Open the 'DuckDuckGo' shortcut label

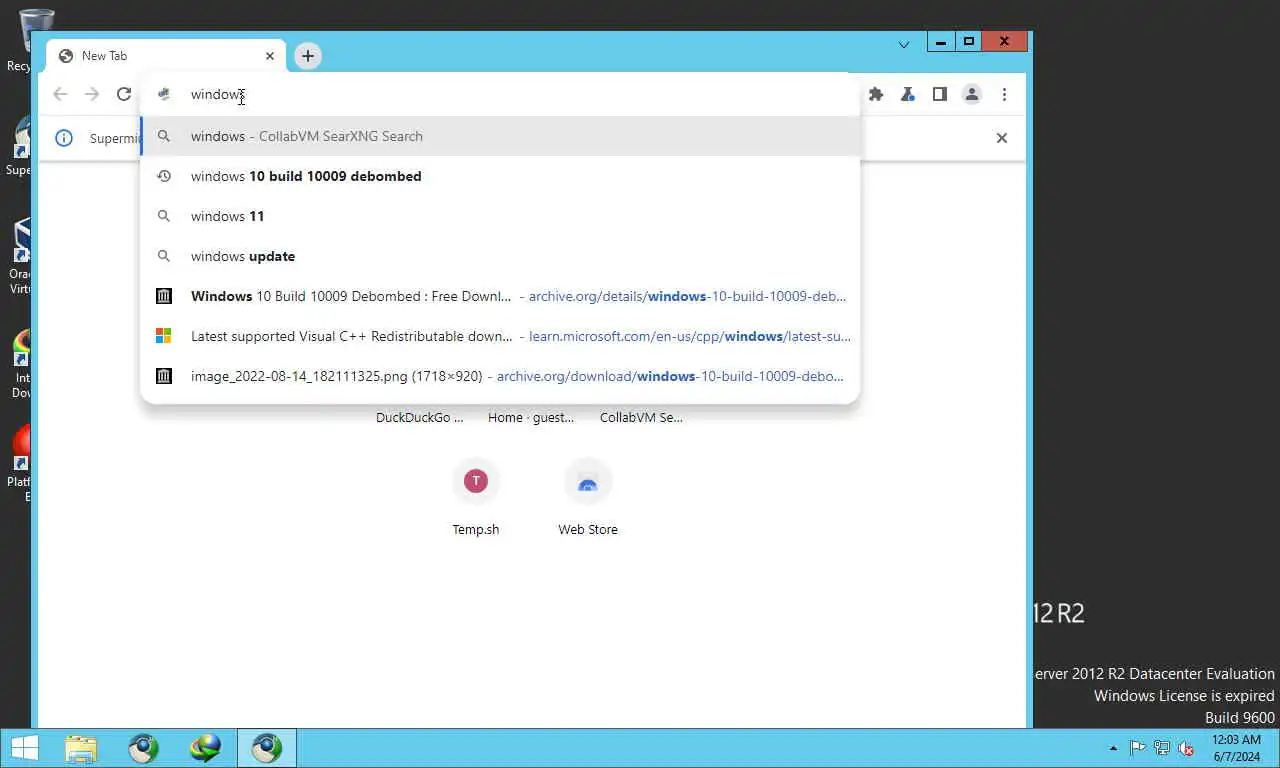[420, 418]
